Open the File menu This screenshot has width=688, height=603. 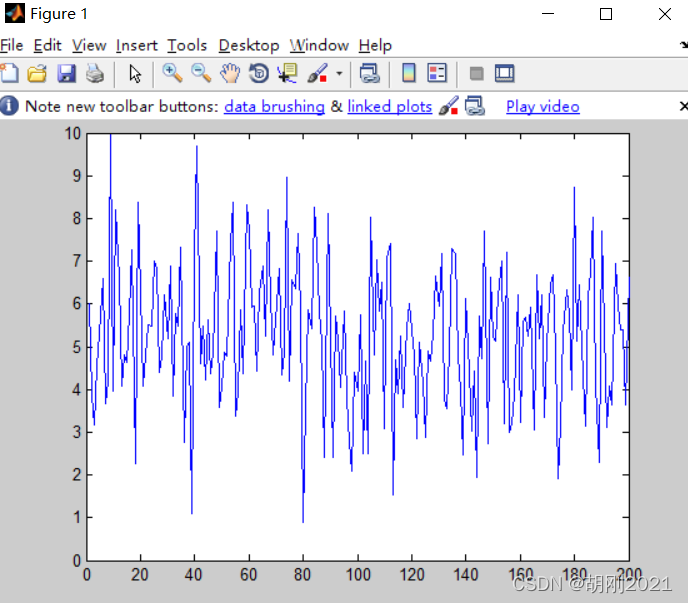tap(12, 45)
